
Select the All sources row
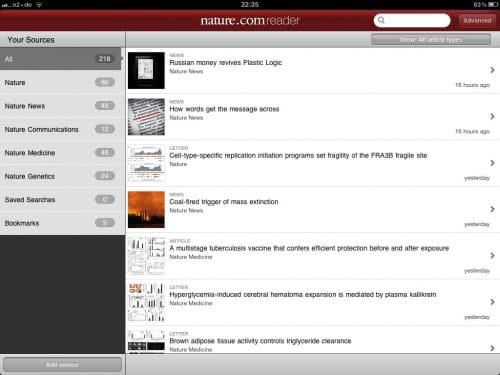tap(60, 59)
